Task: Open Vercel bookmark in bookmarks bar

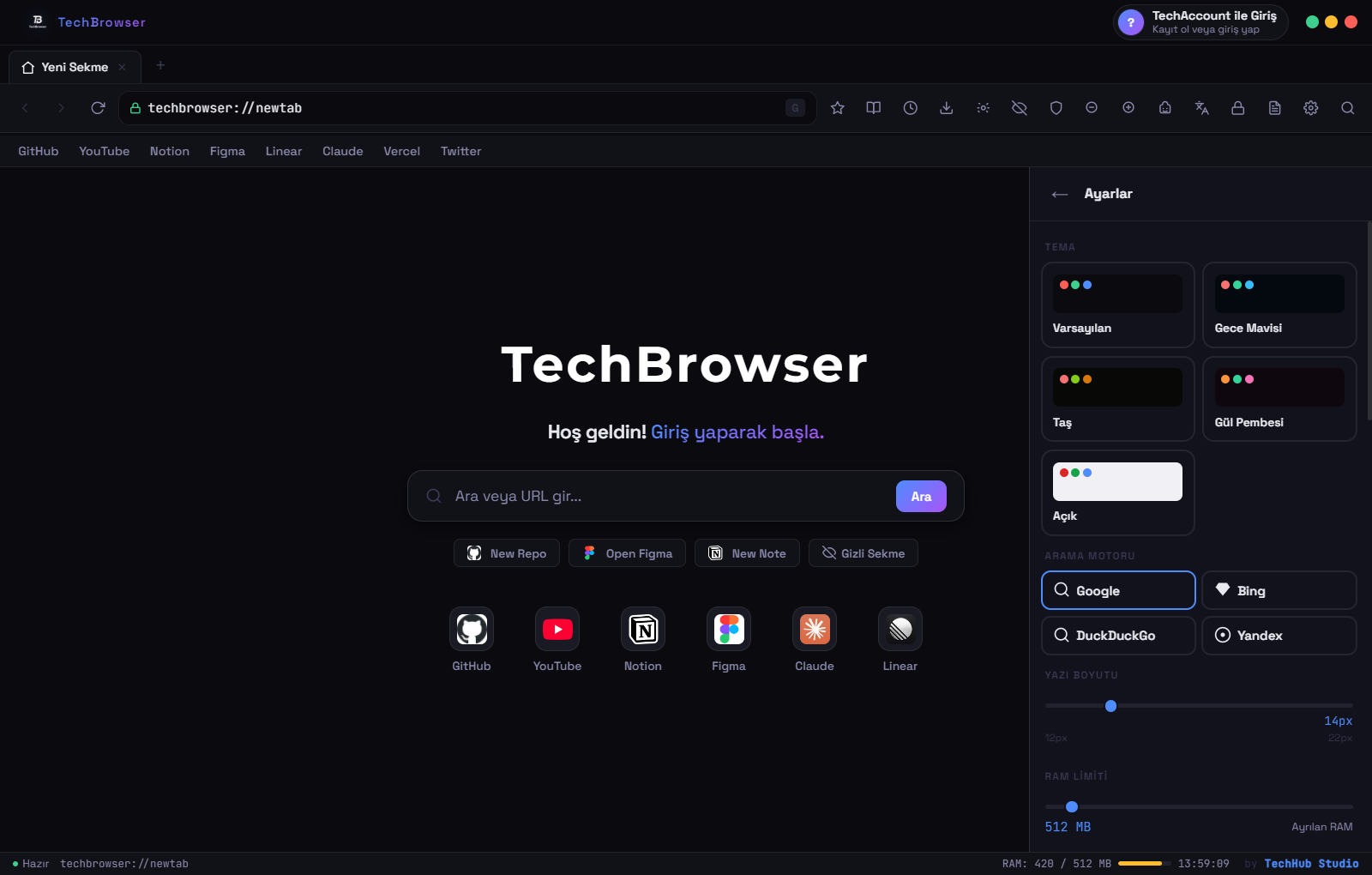Action: [x=402, y=151]
